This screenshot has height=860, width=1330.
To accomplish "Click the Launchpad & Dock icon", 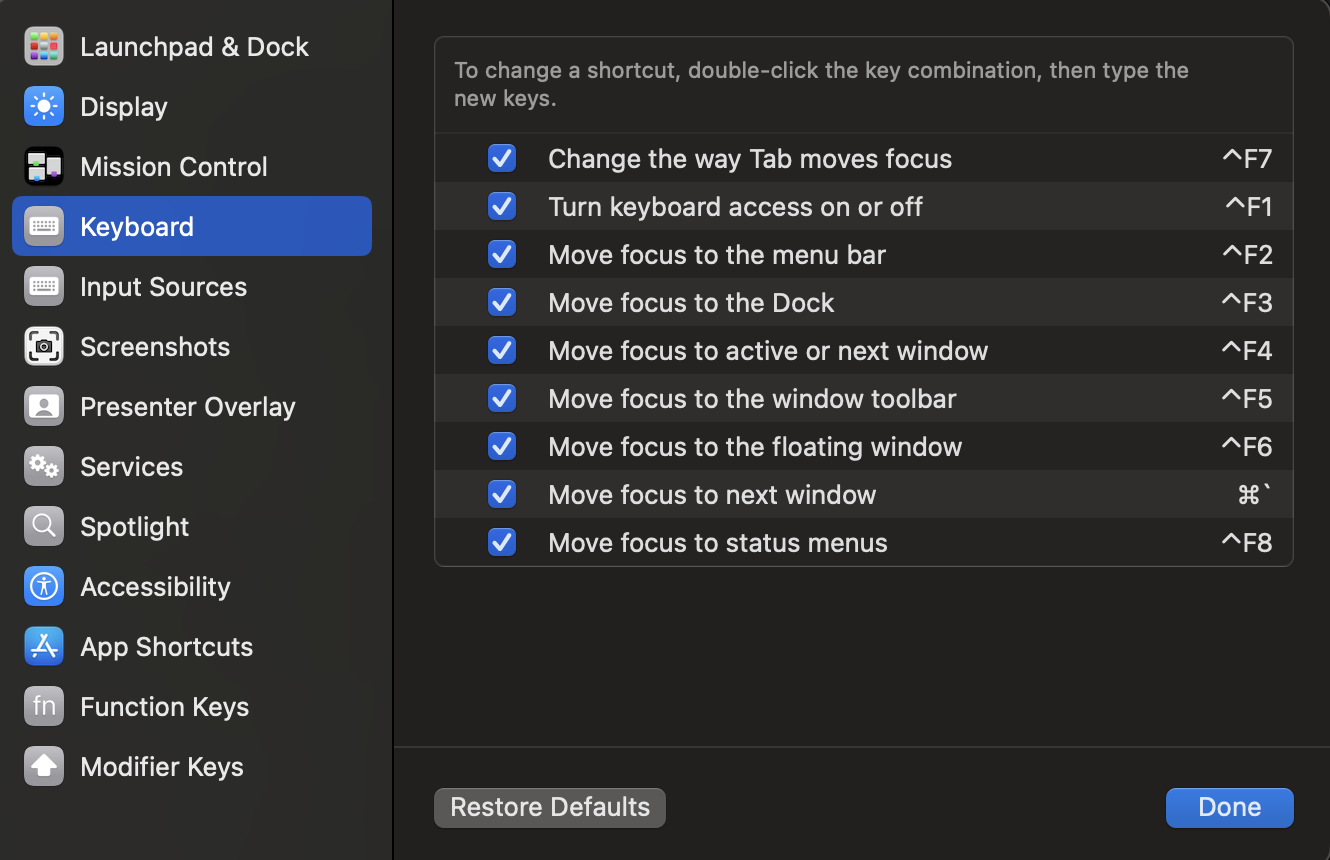I will [44, 47].
